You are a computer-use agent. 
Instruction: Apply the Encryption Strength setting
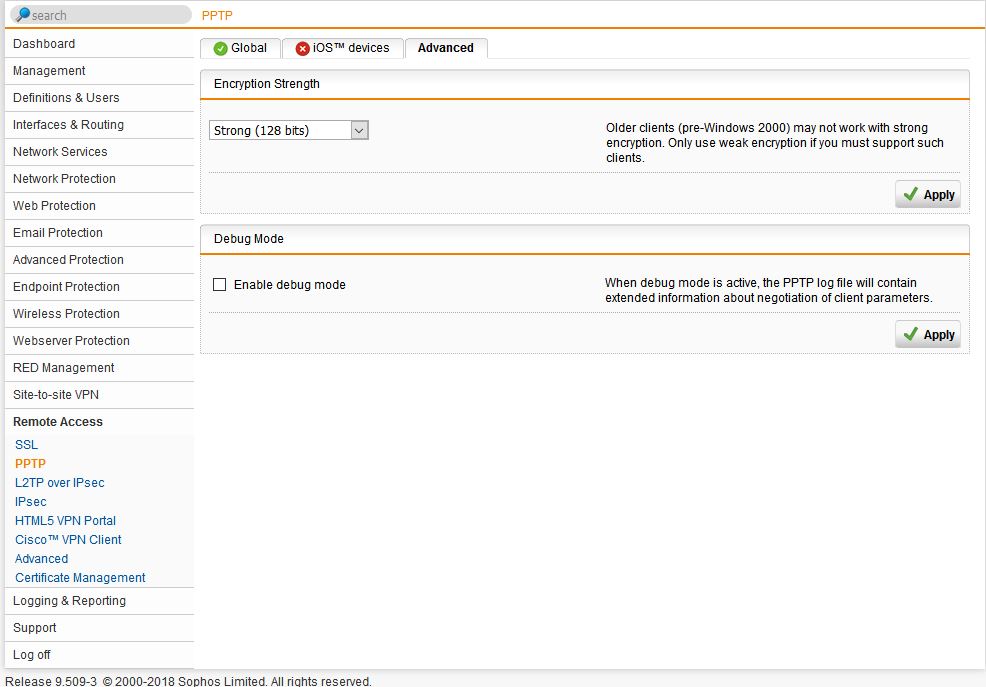click(928, 194)
